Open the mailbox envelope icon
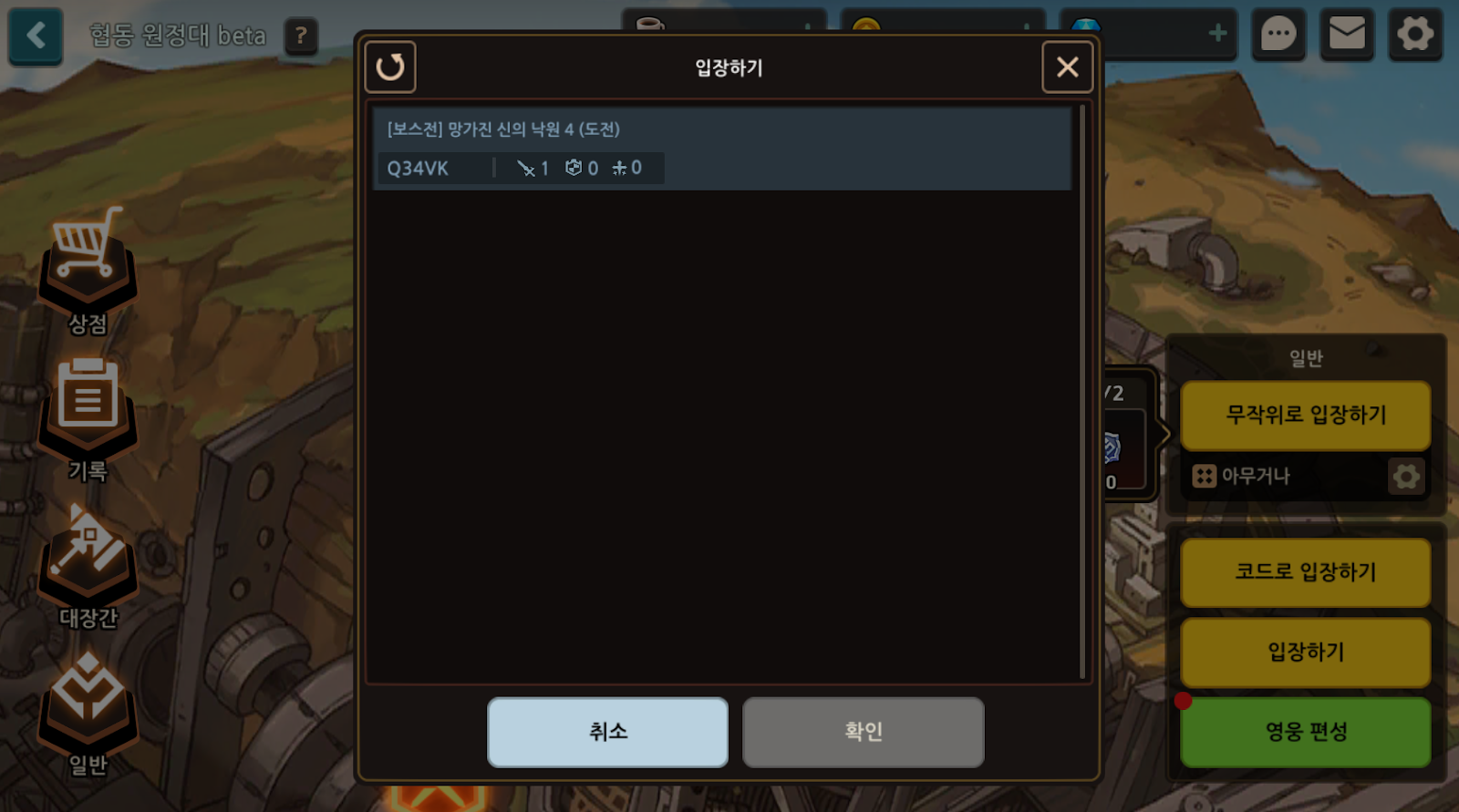Image resolution: width=1459 pixels, height=812 pixels. [x=1347, y=35]
